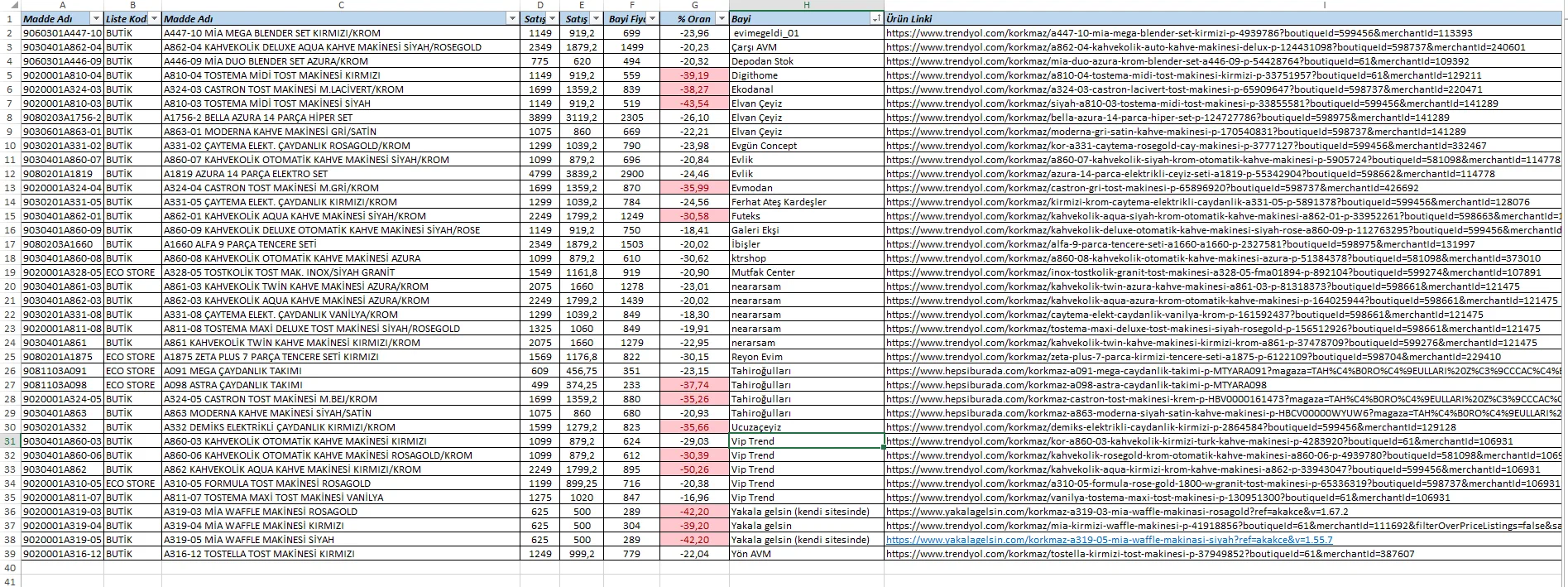The height and width of the screenshot is (587, 1568).
Task: Select the -16,96 percentage cell
Action: tap(694, 498)
